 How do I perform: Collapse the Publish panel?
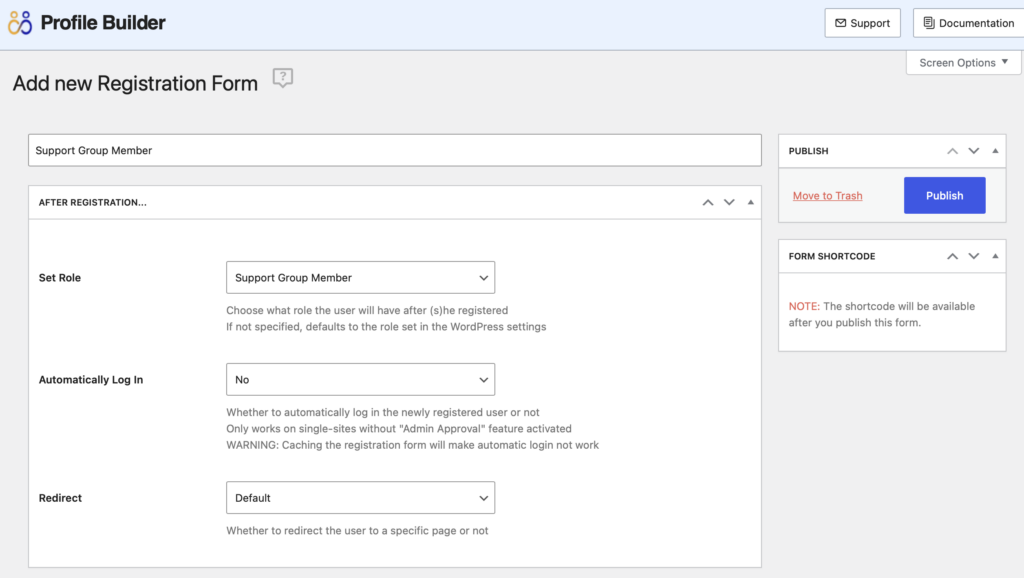tap(995, 151)
